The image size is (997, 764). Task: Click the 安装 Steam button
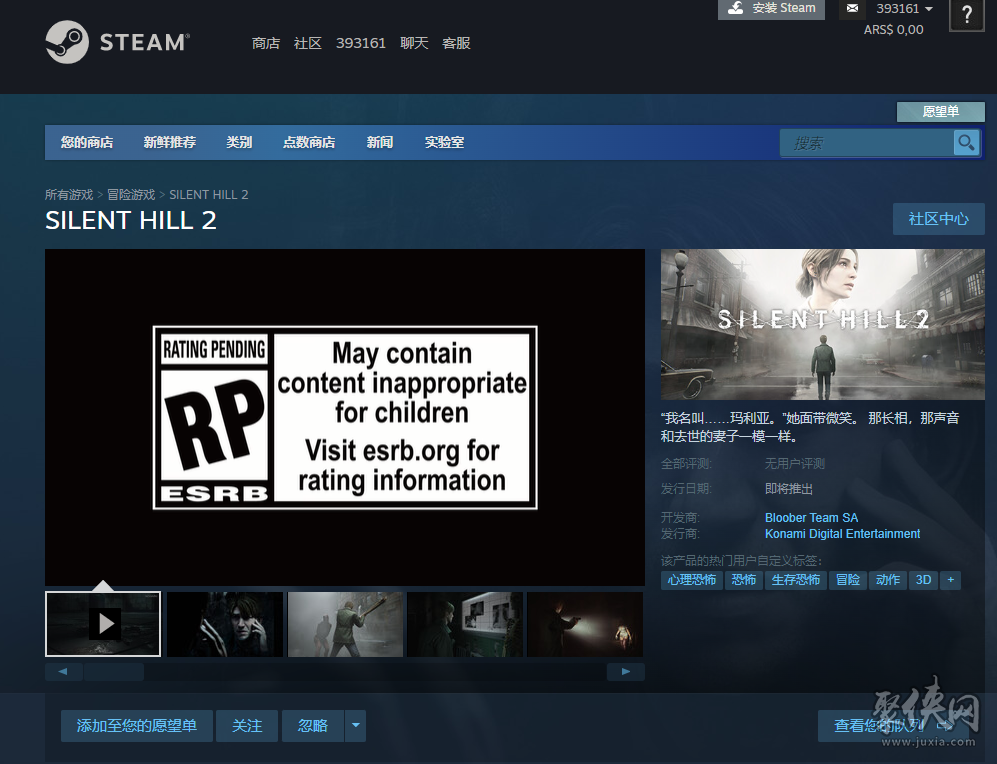(x=771, y=8)
